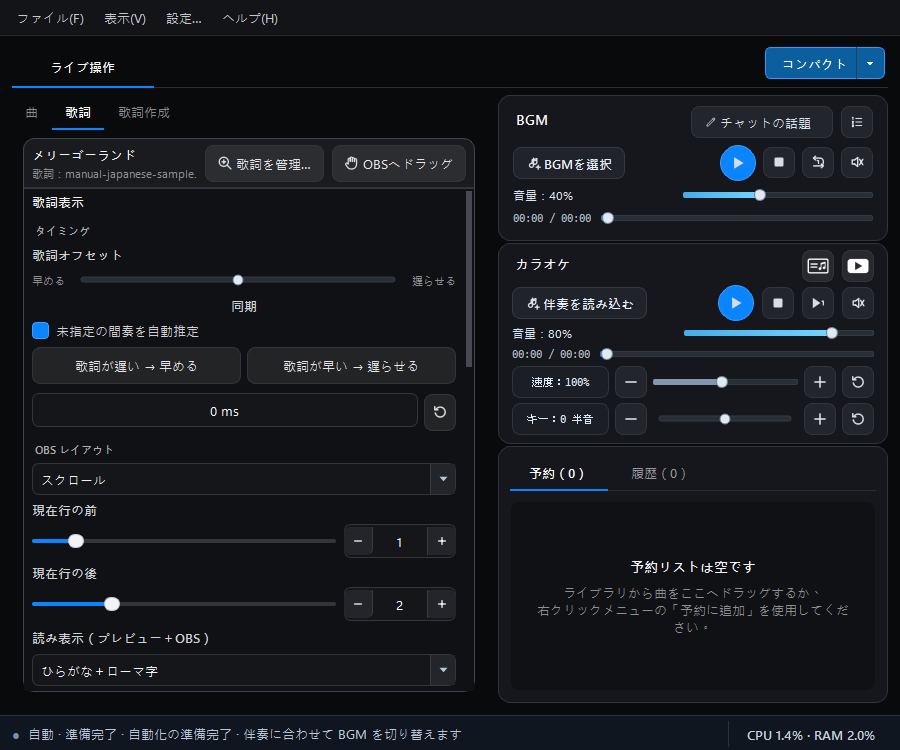Open karaoke lyrics display icon
This screenshot has width=900, height=750.
pos(818,266)
